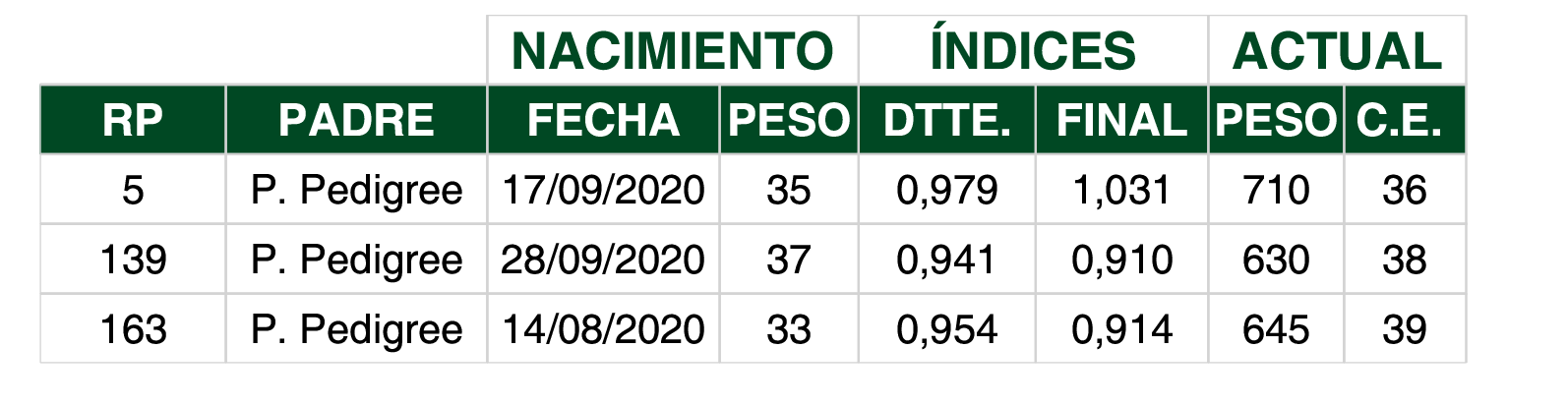Click the date cell 17/09/2020
The height and width of the screenshot is (406, 1568).
click(x=603, y=190)
